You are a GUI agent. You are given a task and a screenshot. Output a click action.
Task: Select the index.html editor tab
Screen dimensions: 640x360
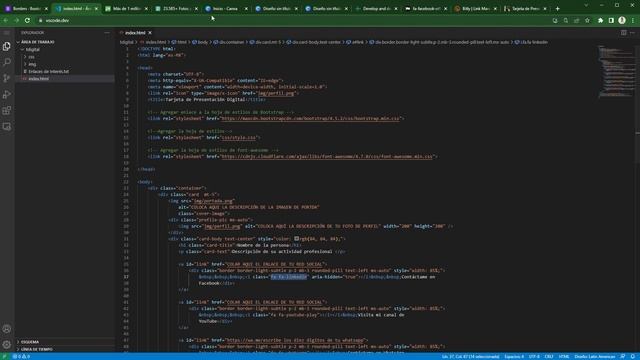point(135,33)
